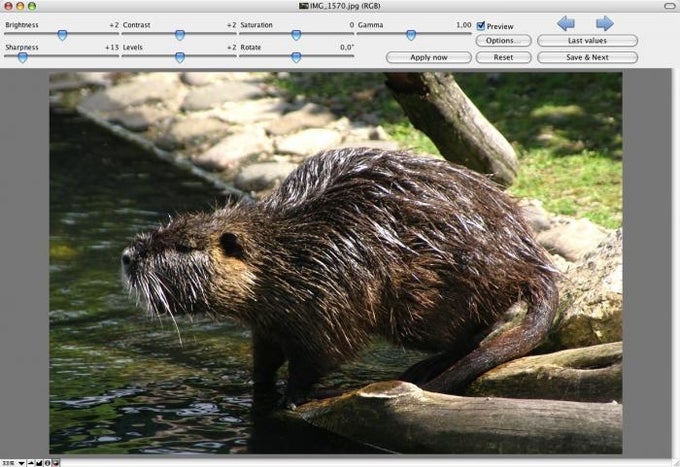Click the nutria photo preview
Image resolution: width=680 pixels, height=467 pixels.
pos(336,263)
